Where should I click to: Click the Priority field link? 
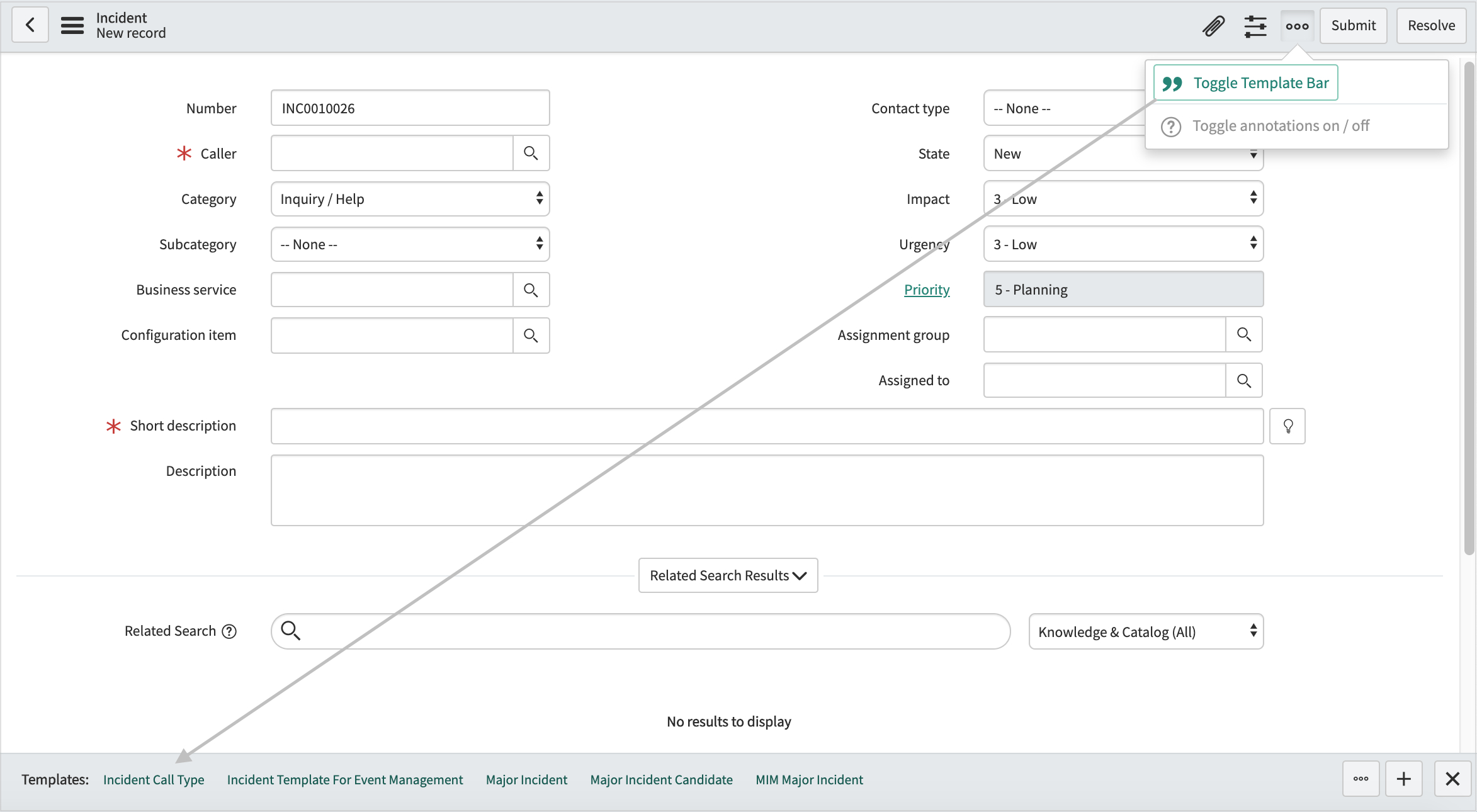(926, 289)
